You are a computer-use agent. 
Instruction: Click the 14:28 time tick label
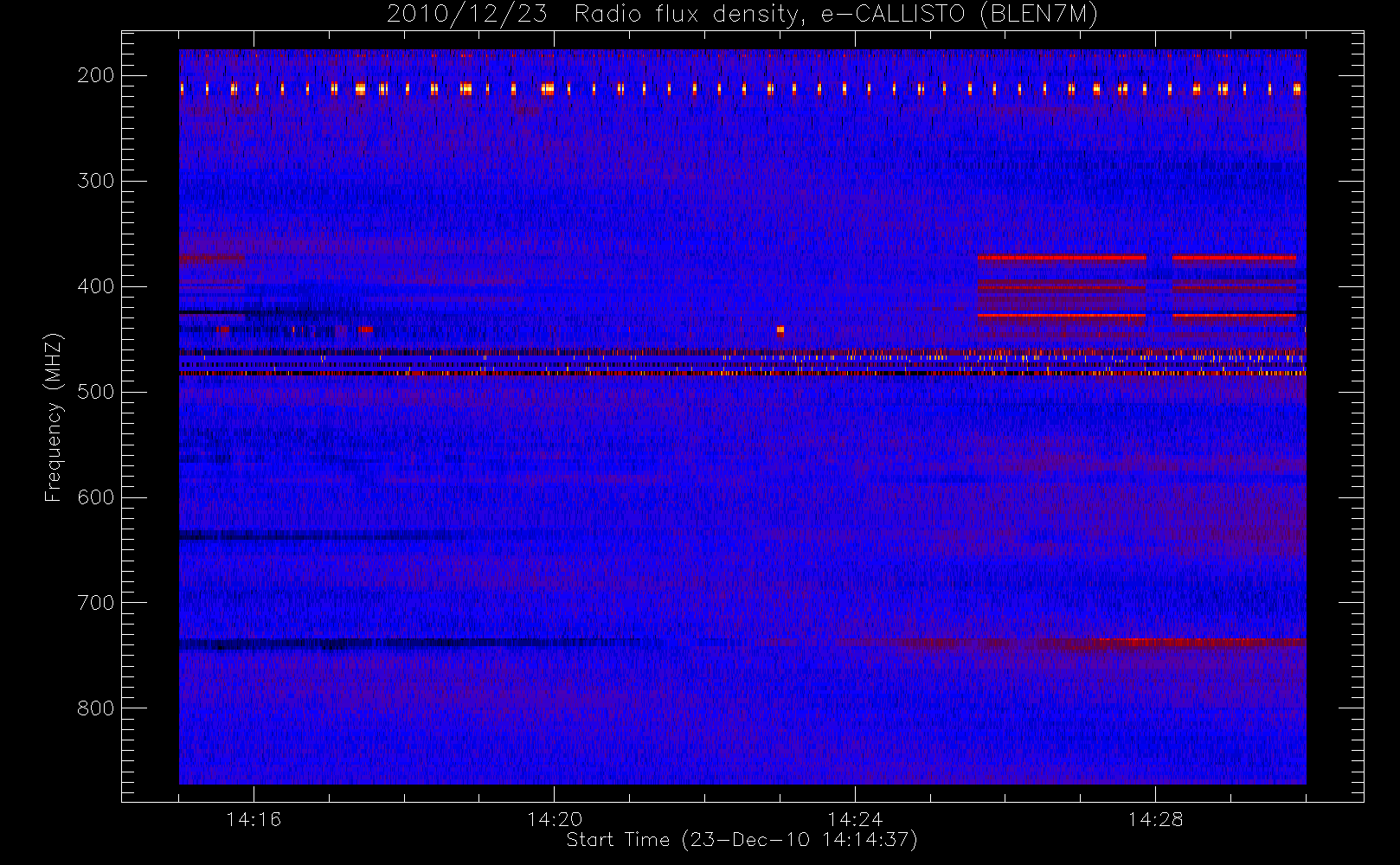click(1155, 819)
